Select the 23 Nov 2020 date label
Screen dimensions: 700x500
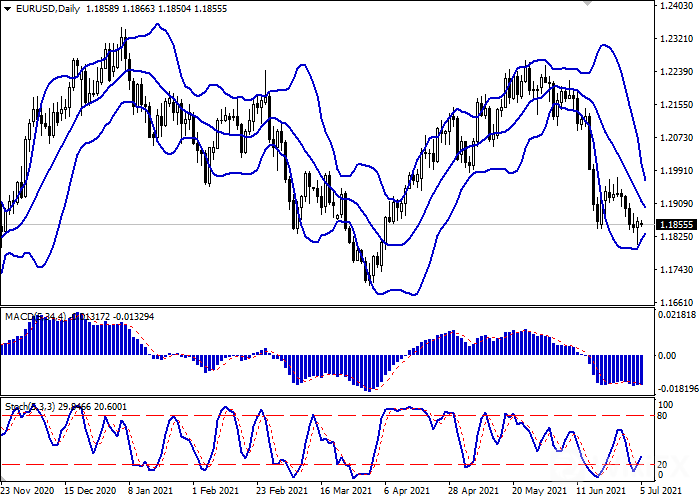click(x=28, y=492)
